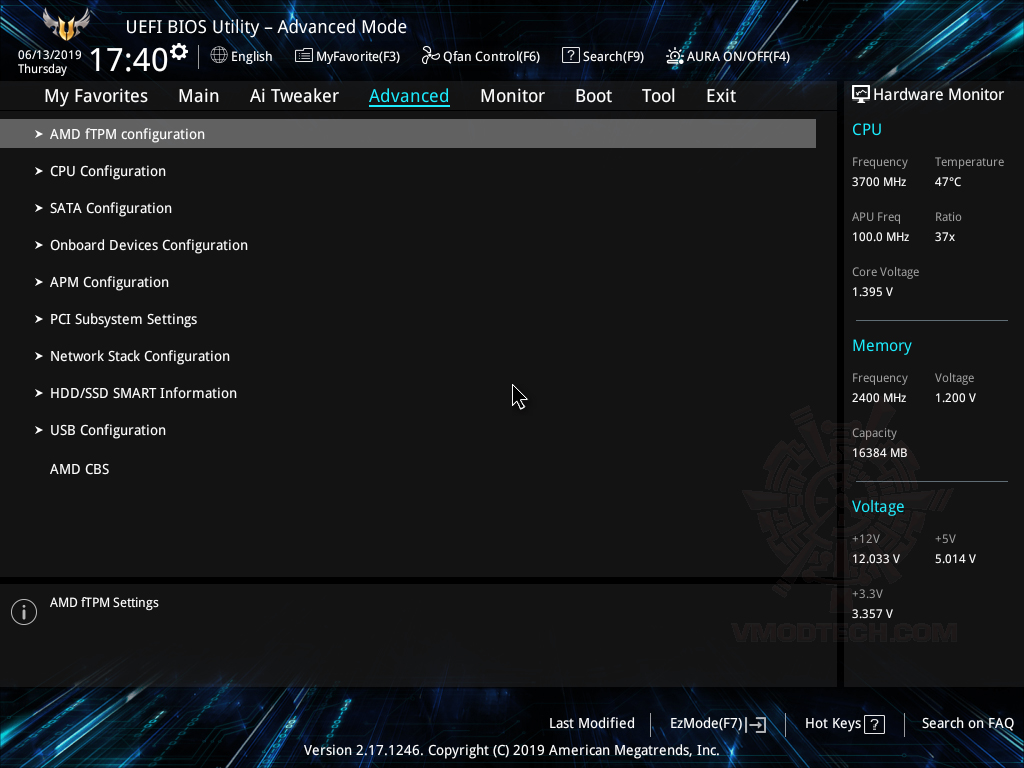The height and width of the screenshot is (768, 1024).
Task: Open the Boot tab
Action: (x=593, y=96)
